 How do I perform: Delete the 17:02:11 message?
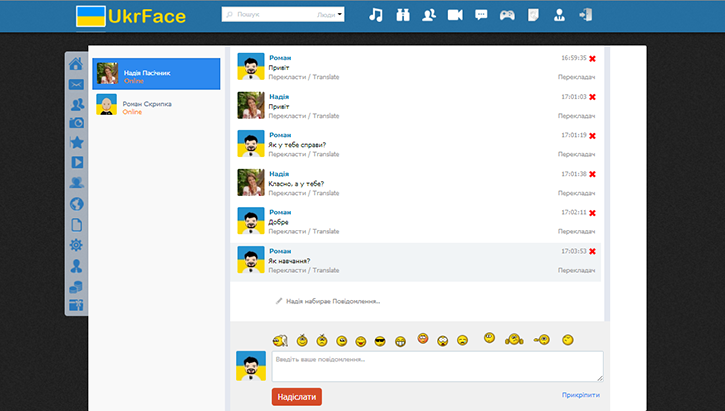(x=592, y=213)
